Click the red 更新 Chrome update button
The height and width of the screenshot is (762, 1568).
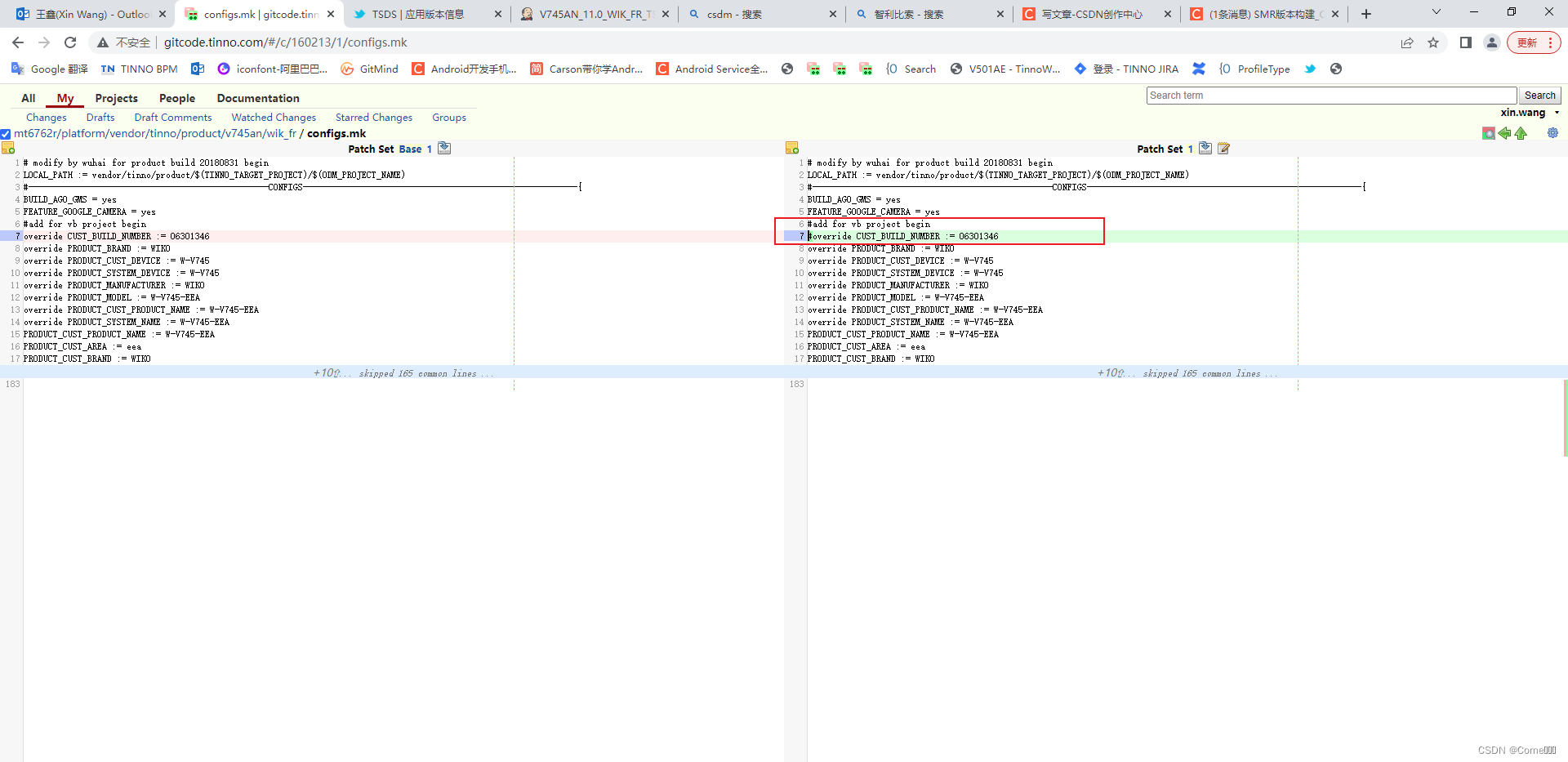(x=1535, y=42)
